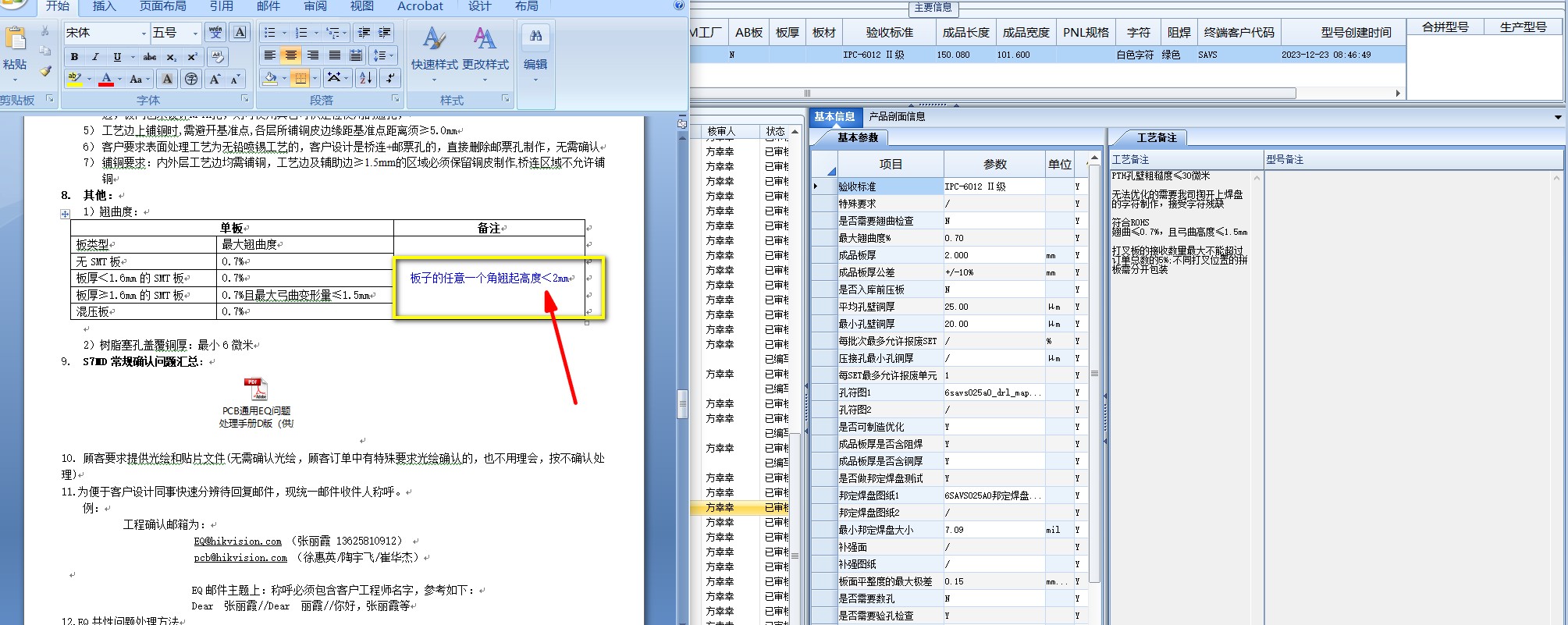Switch to the Acrobat ribbon tab
This screenshot has width=1568, height=625.
pos(420,6)
